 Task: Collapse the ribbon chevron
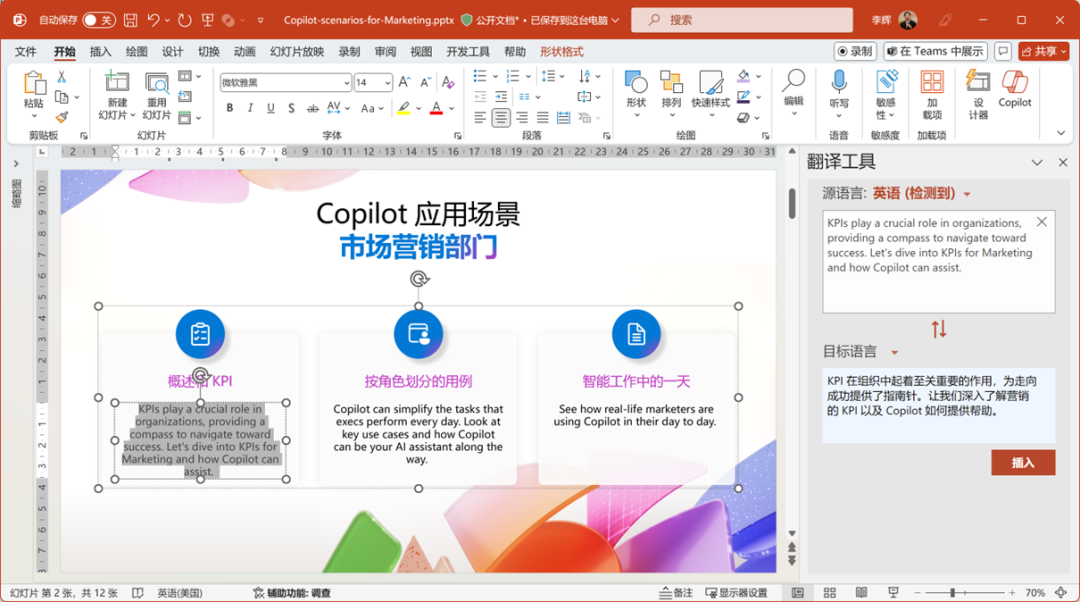click(x=1061, y=133)
